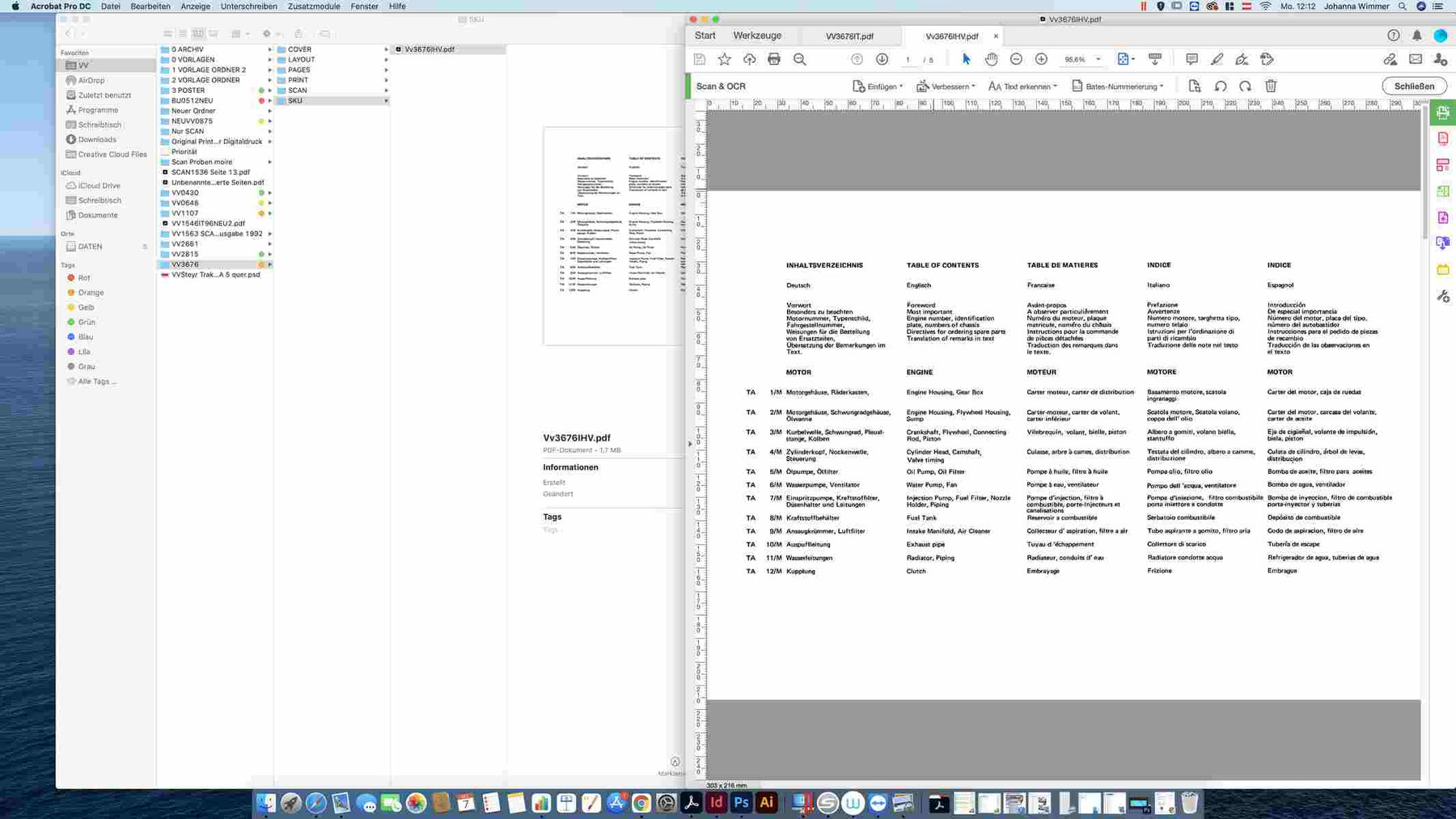
Task: Launch InDesign from the Dock
Action: click(716, 803)
